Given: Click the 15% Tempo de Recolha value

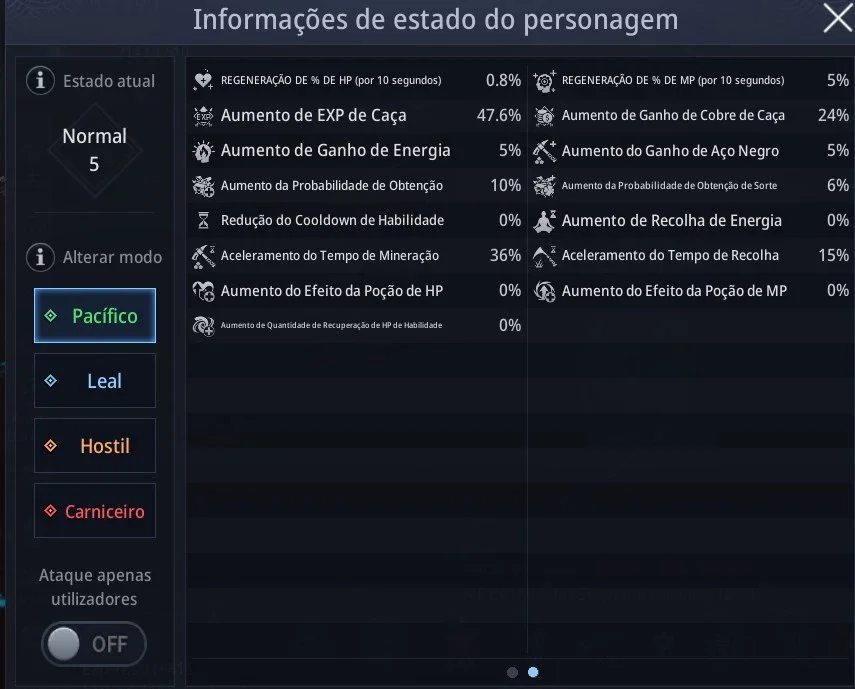Looking at the screenshot, I should pos(833,255).
